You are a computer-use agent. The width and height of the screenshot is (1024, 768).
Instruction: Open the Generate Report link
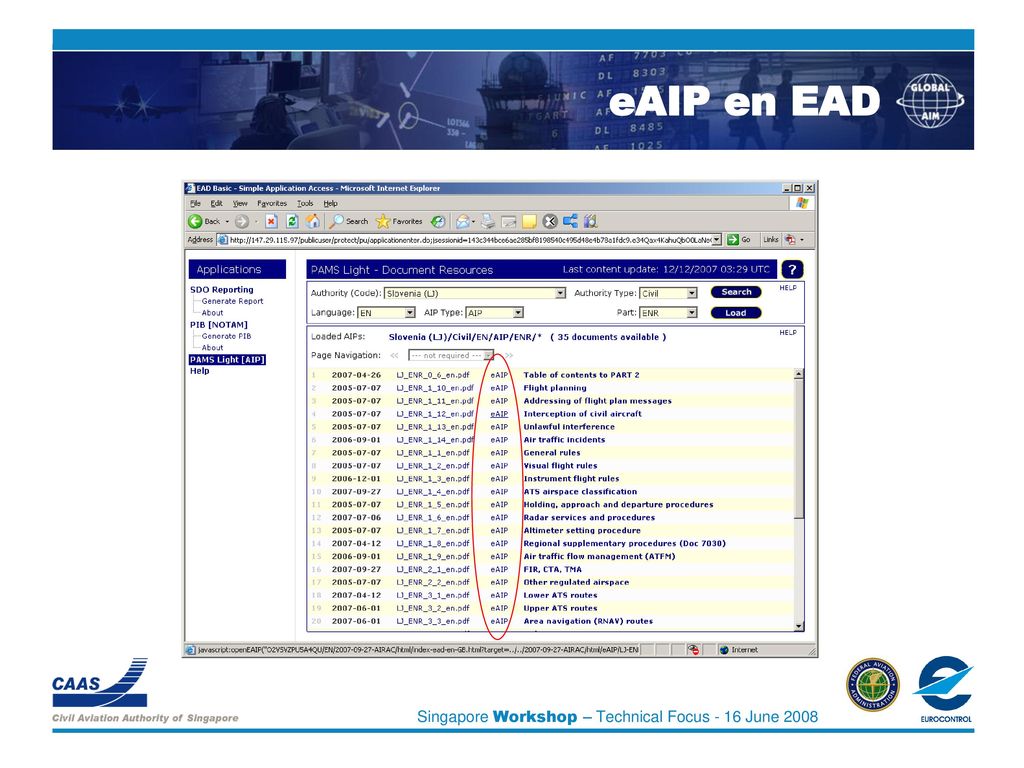click(232, 301)
